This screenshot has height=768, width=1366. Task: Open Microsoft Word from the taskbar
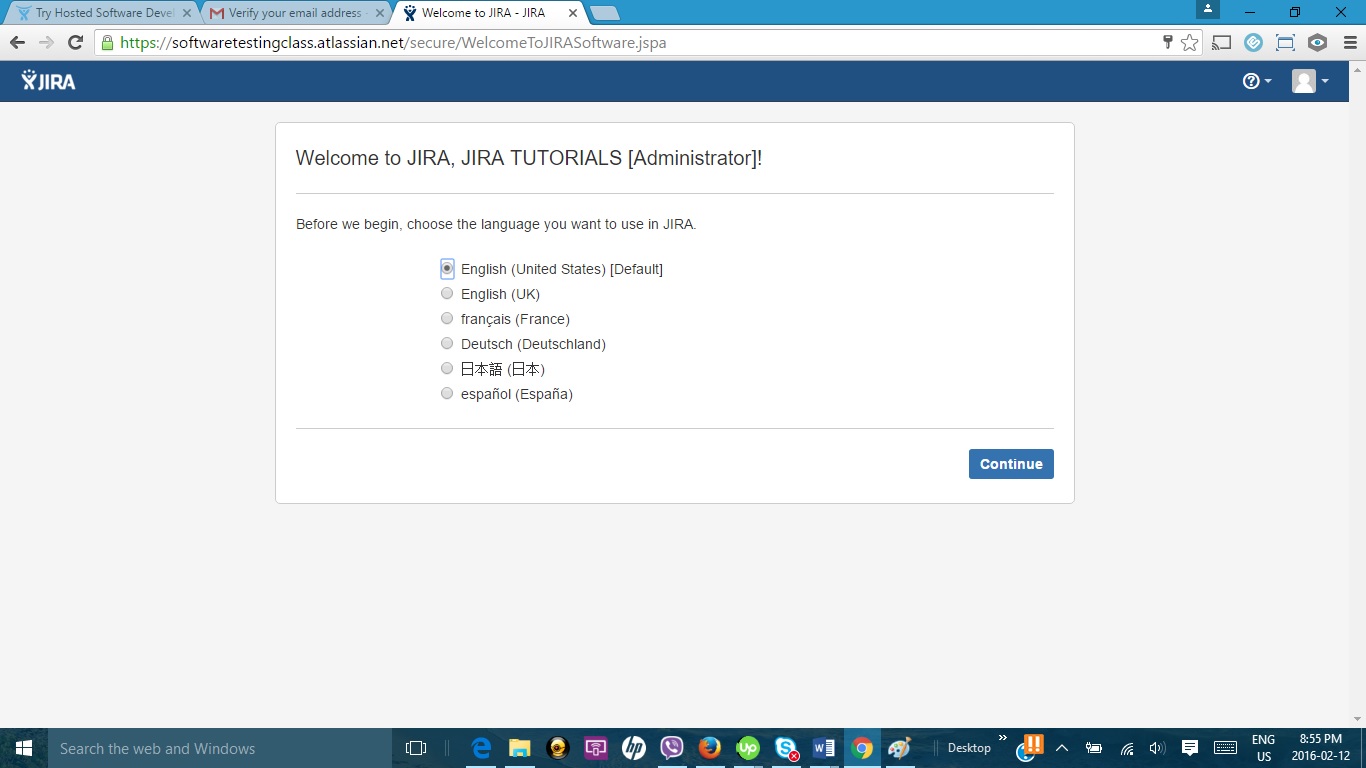pos(824,748)
